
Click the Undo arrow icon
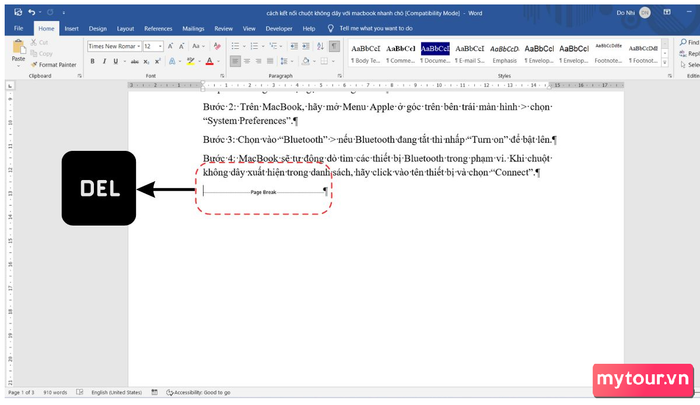click(32, 13)
